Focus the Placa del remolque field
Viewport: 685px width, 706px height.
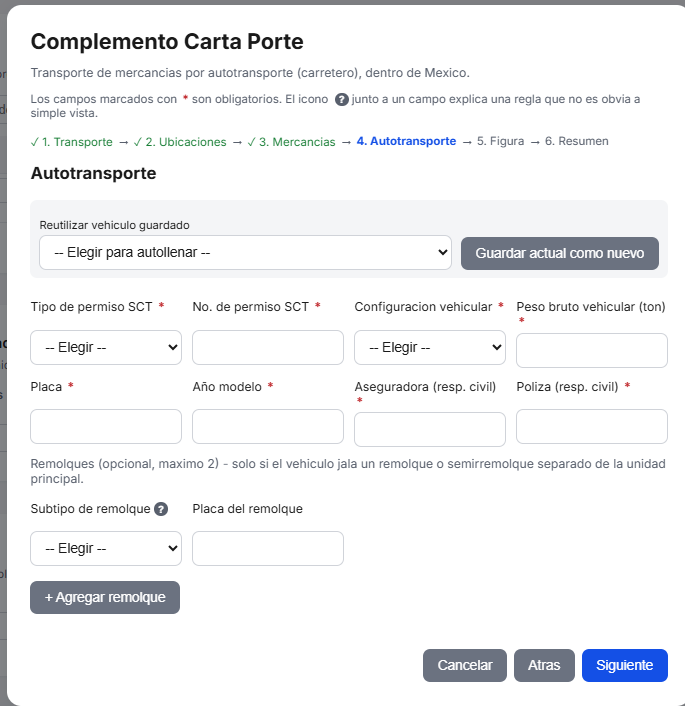268,548
